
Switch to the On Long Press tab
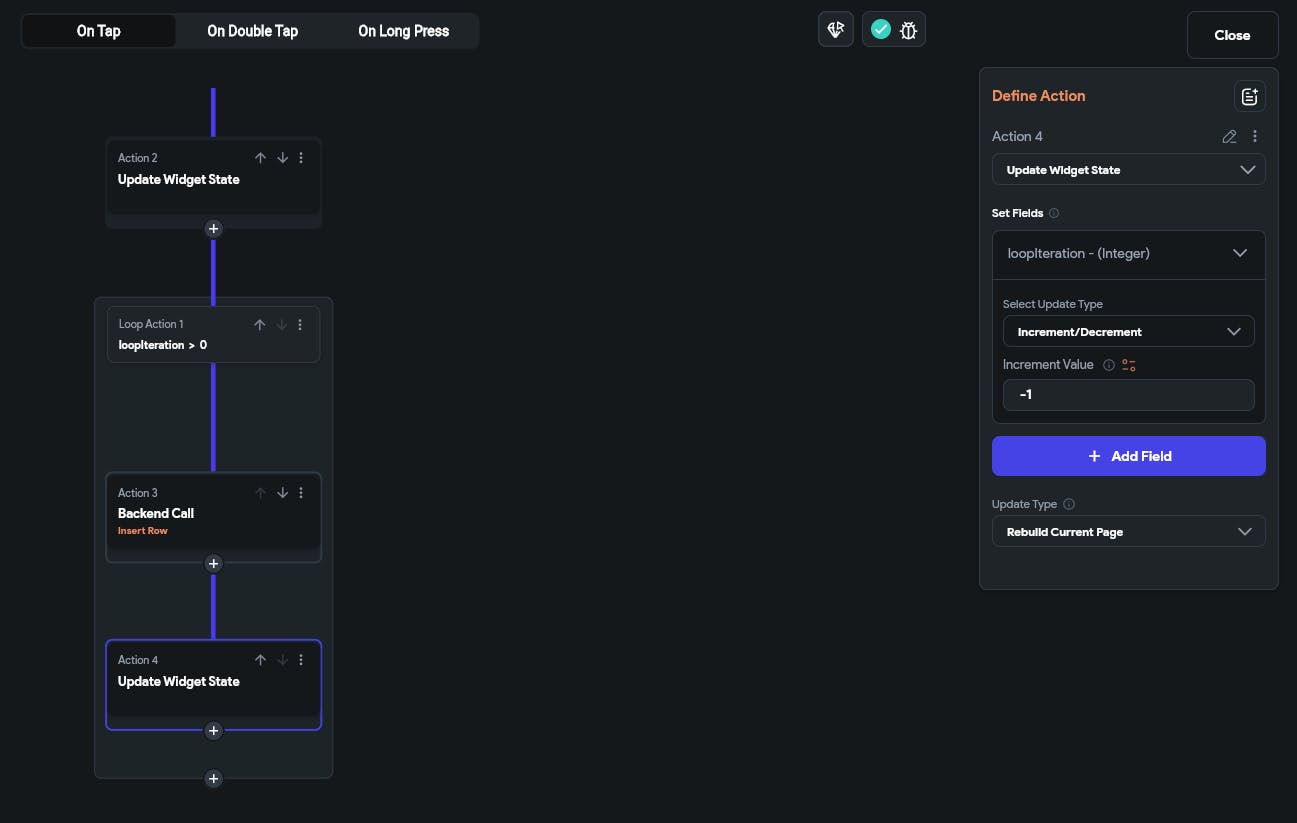[403, 31]
